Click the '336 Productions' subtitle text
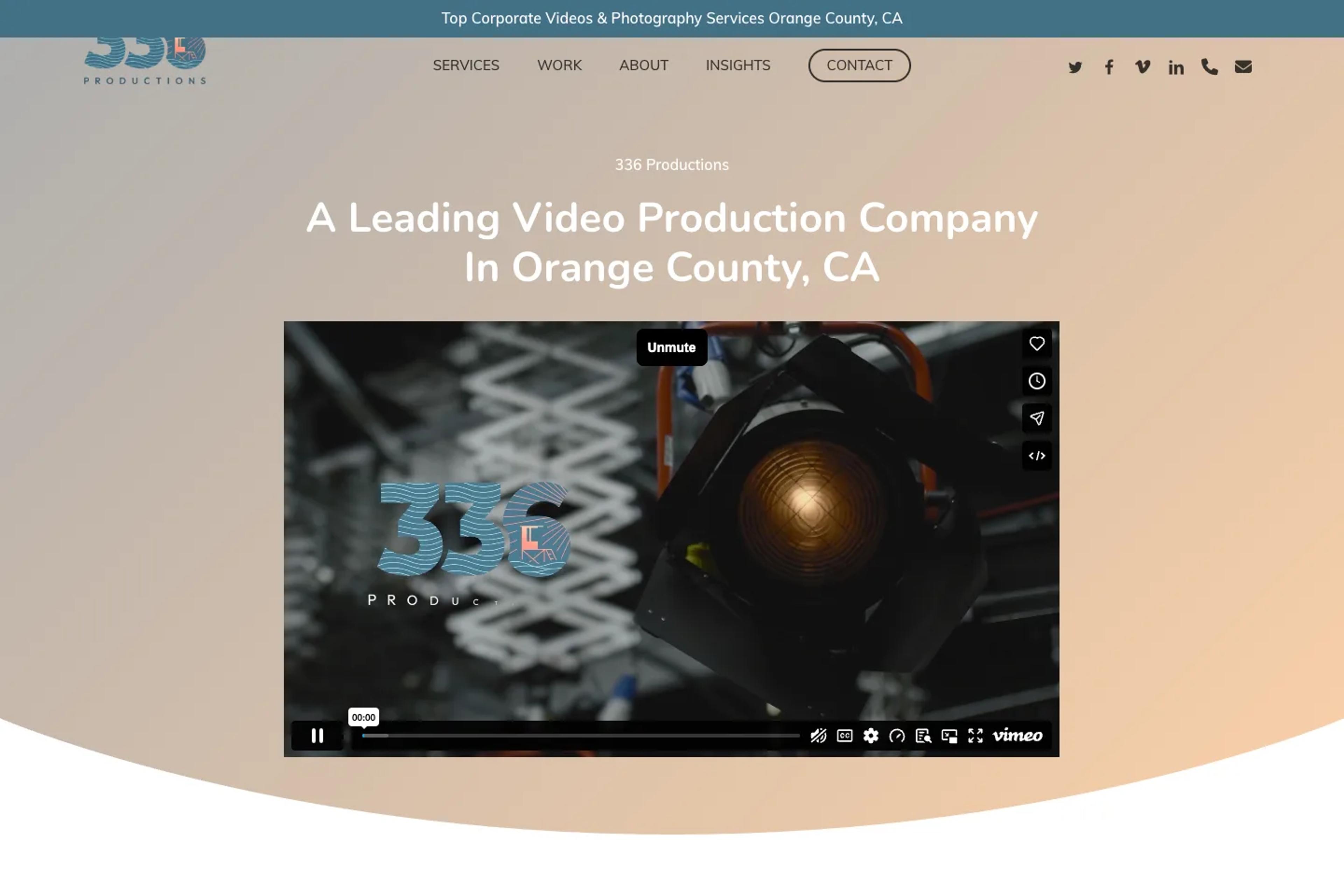The height and width of the screenshot is (896, 1344). point(671,164)
